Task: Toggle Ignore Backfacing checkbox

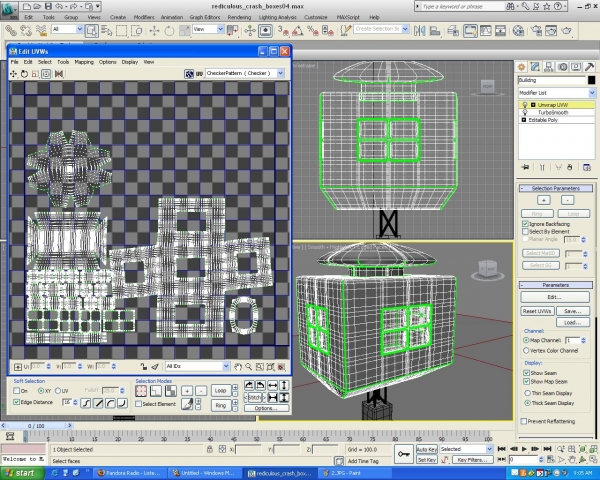Action: tap(526, 224)
